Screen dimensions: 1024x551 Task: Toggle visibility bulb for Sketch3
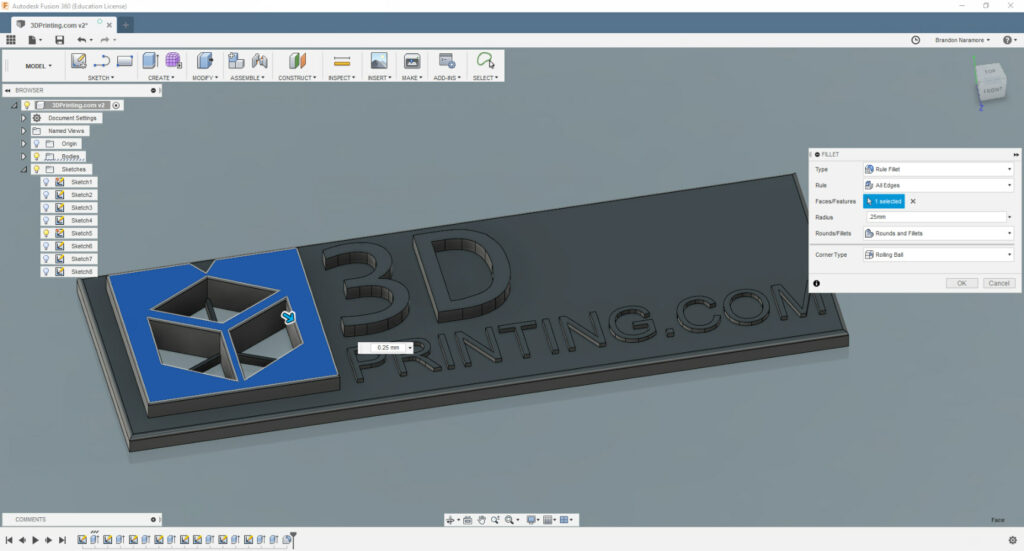pos(46,208)
